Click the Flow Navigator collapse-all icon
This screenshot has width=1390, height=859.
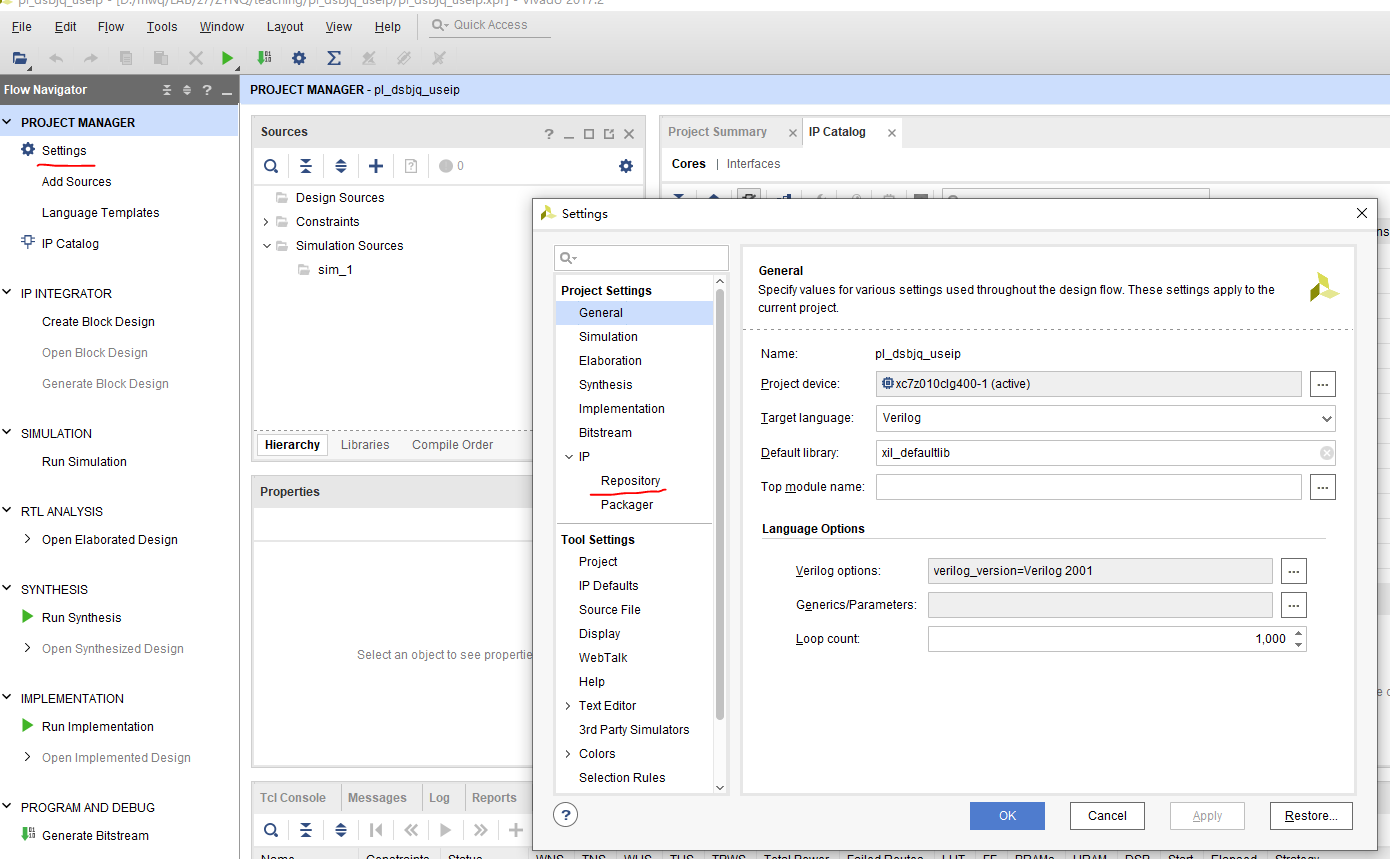[x=167, y=90]
